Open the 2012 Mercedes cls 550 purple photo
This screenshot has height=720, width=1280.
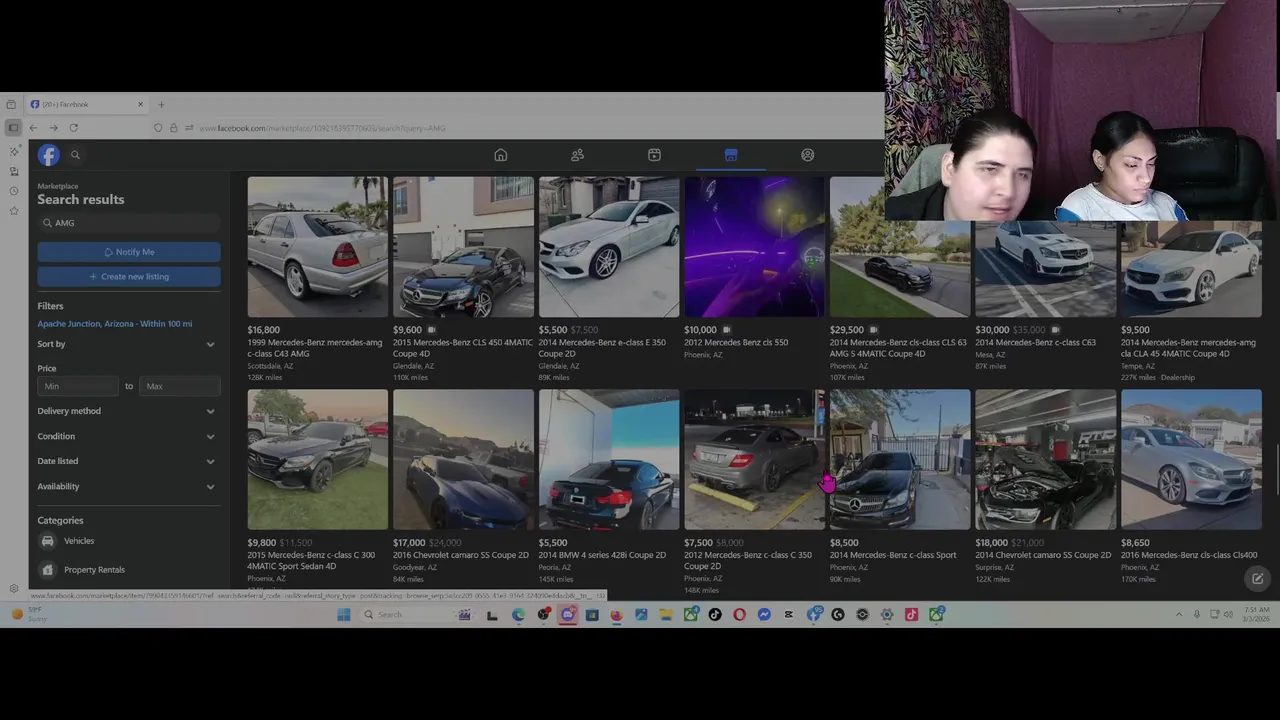754,247
